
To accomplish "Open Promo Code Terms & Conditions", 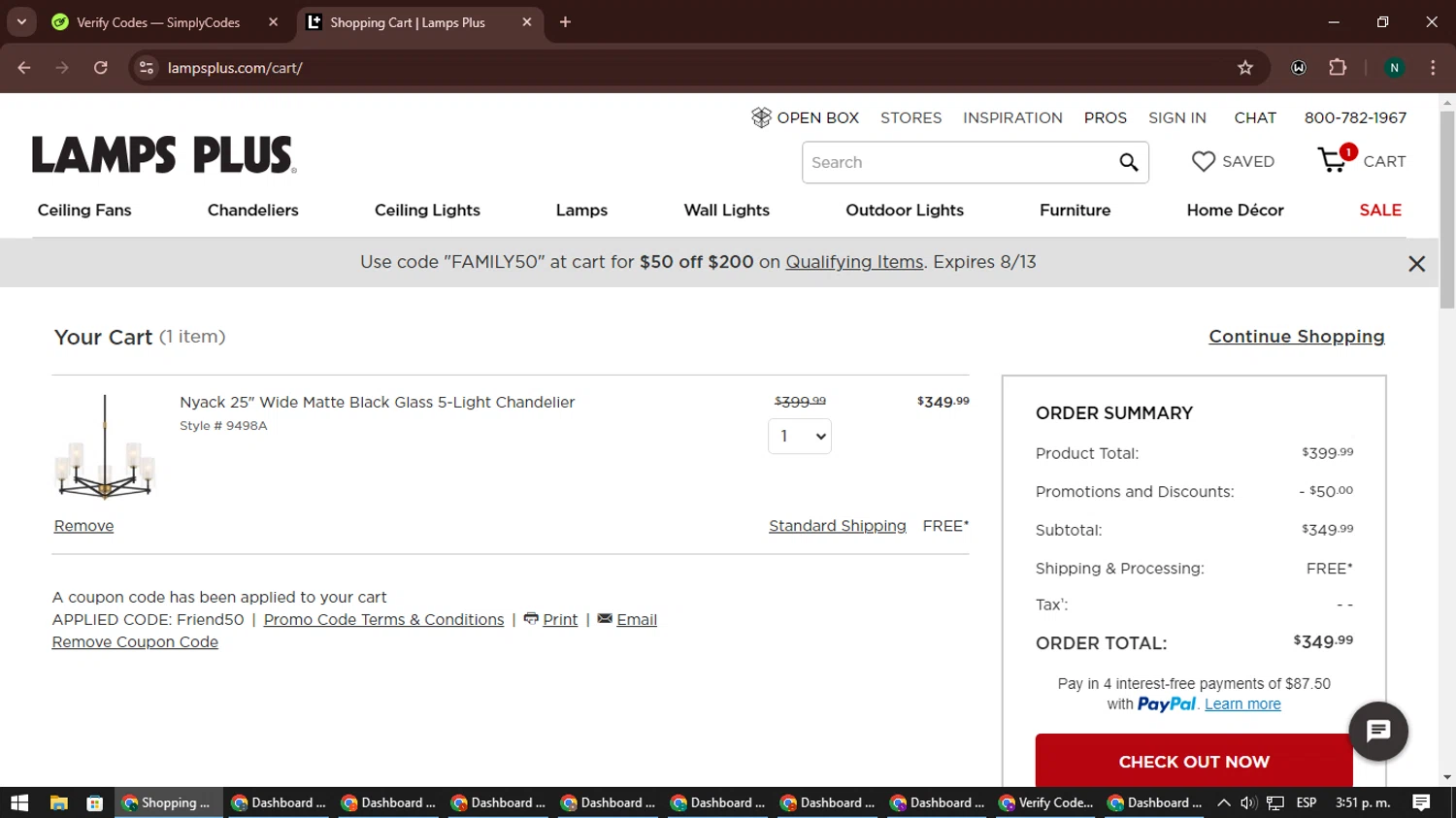I will 383,619.
